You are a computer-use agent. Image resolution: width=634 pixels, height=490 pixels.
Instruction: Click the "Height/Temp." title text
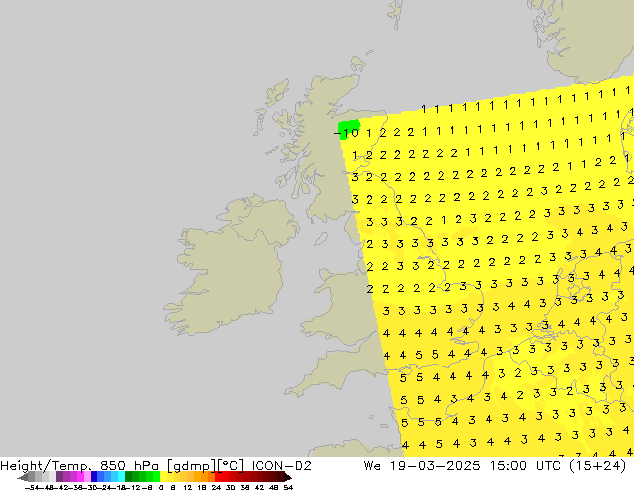pos(46,466)
